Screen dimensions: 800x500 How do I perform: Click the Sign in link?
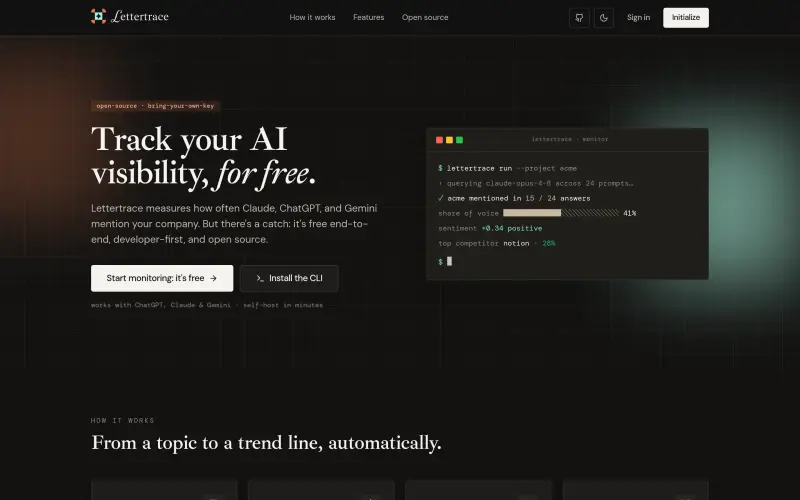[x=638, y=17]
